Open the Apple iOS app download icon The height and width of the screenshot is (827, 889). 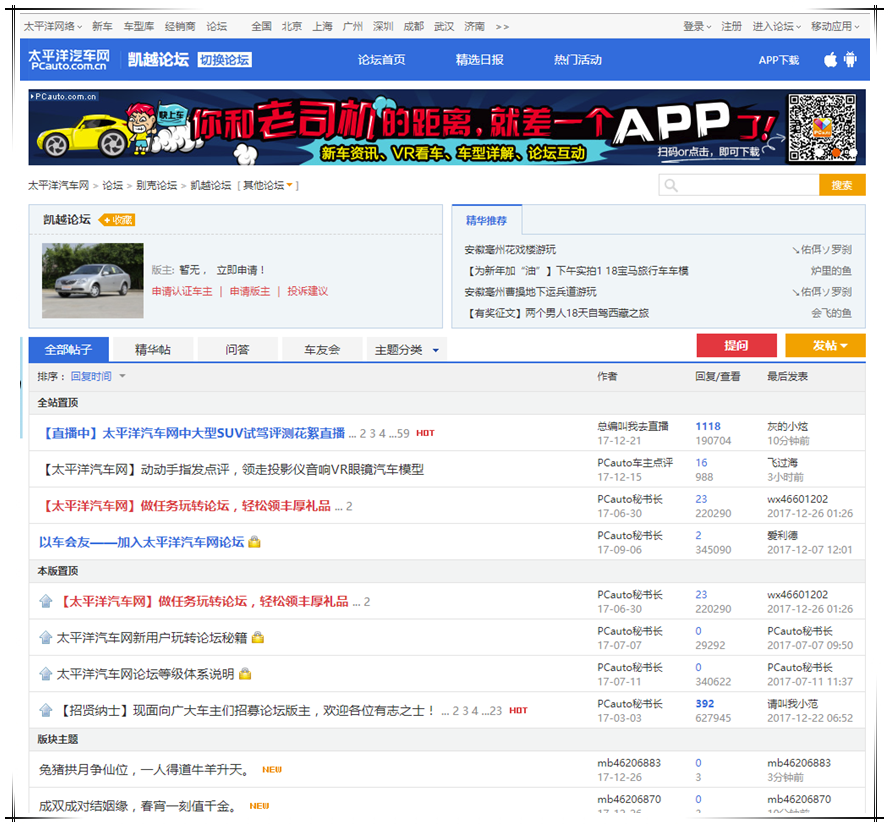(x=830, y=60)
